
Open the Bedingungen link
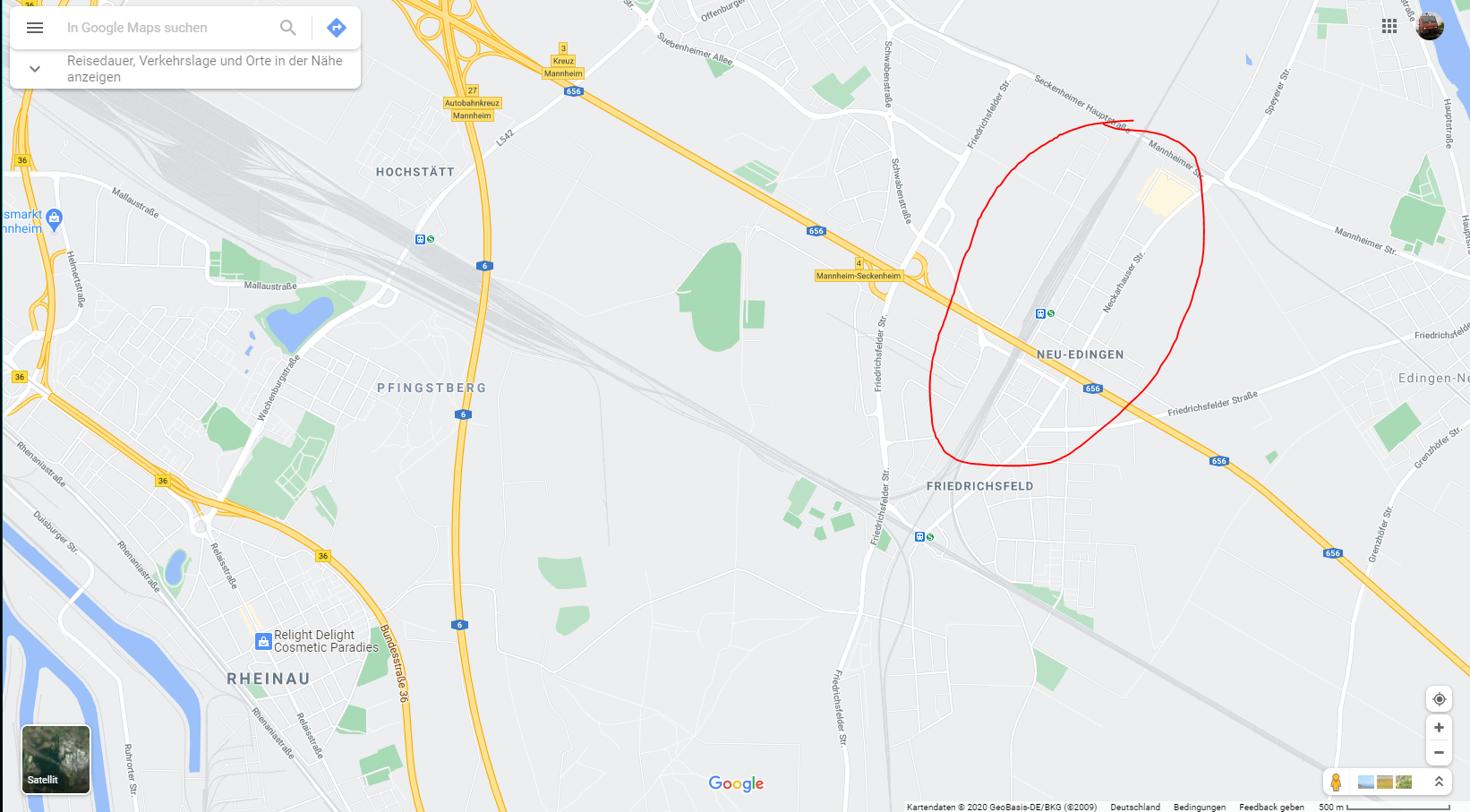(x=1200, y=807)
